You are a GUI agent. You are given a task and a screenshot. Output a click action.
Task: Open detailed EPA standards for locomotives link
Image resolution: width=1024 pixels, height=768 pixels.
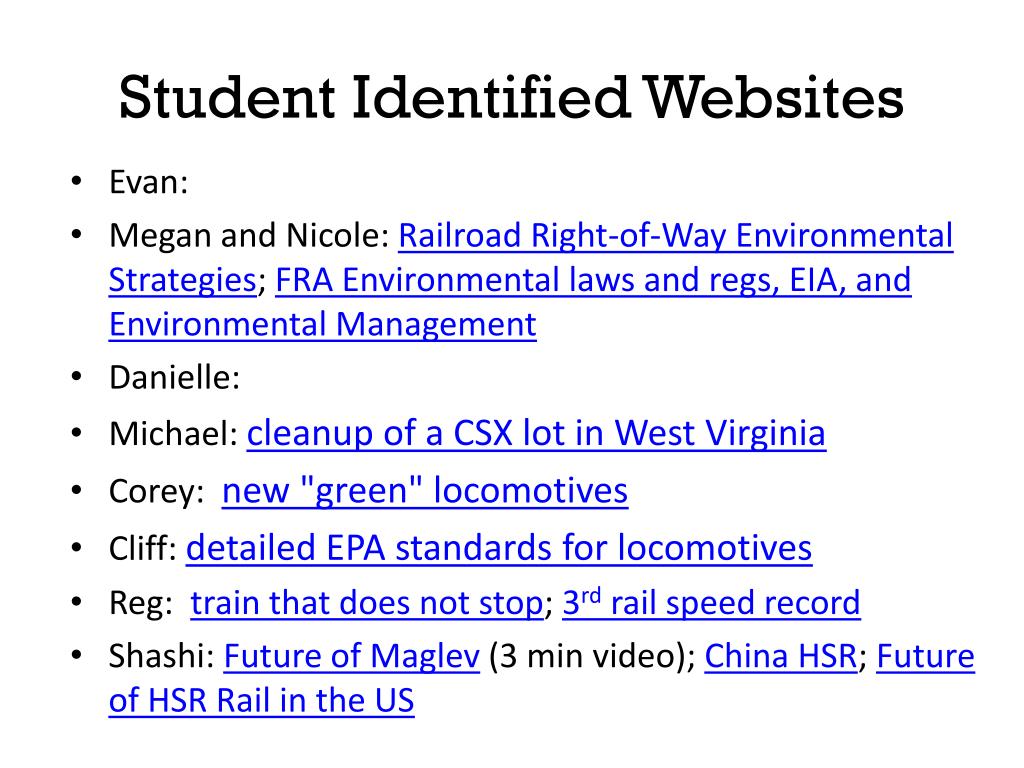[x=499, y=547]
